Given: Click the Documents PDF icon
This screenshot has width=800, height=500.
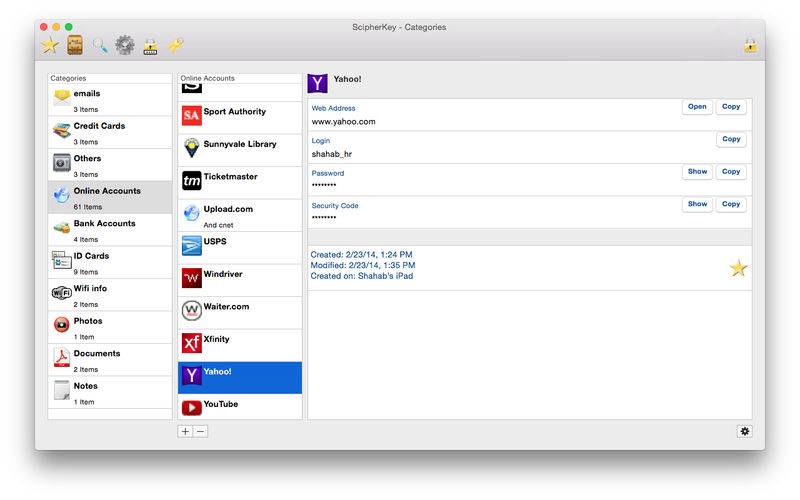Looking at the screenshot, I should (x=62, y=357).
